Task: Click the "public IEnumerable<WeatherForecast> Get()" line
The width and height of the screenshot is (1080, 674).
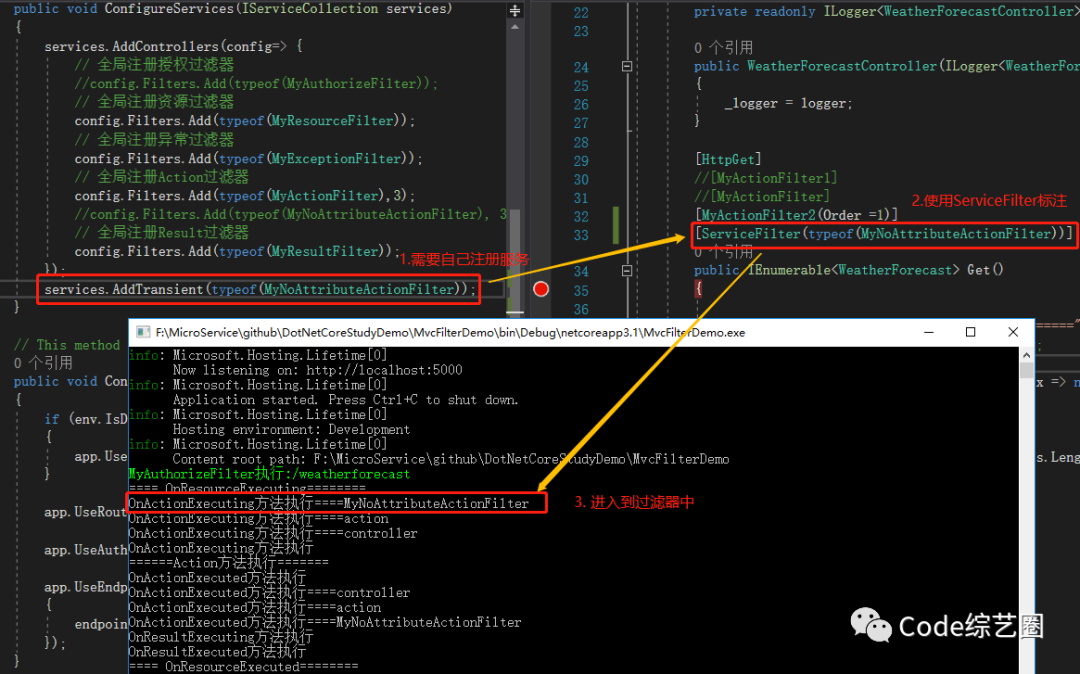Action: [849, 270]
